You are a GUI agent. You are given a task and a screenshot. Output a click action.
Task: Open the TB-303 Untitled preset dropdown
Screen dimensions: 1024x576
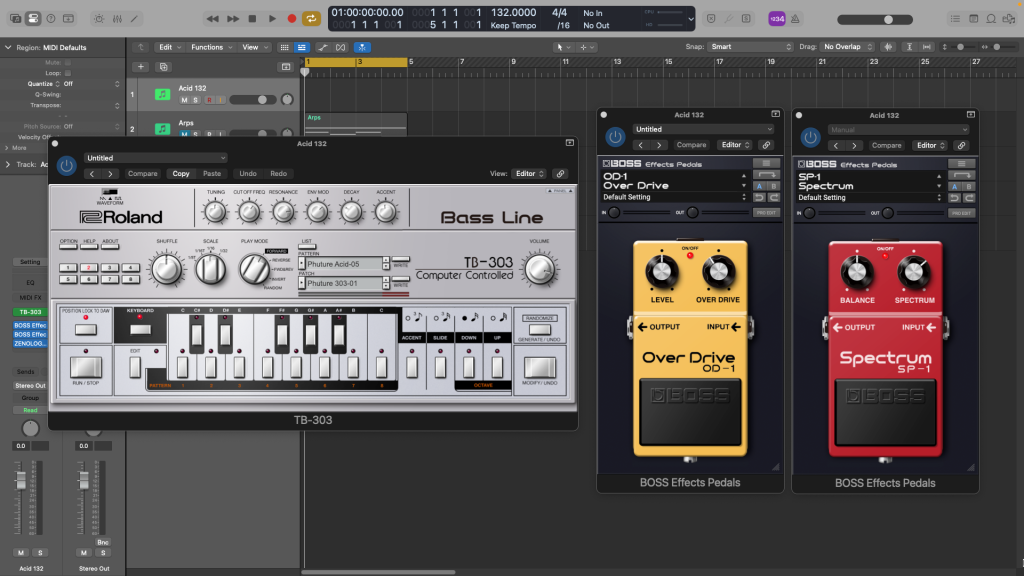pos(155,158)
